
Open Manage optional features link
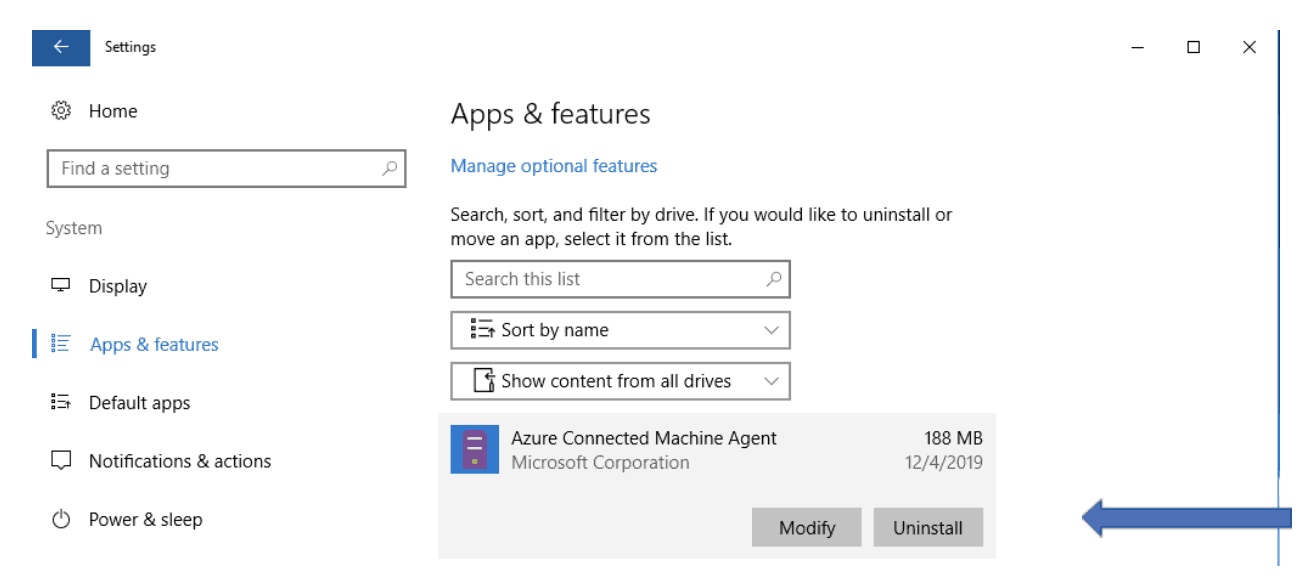pos(554,166)
